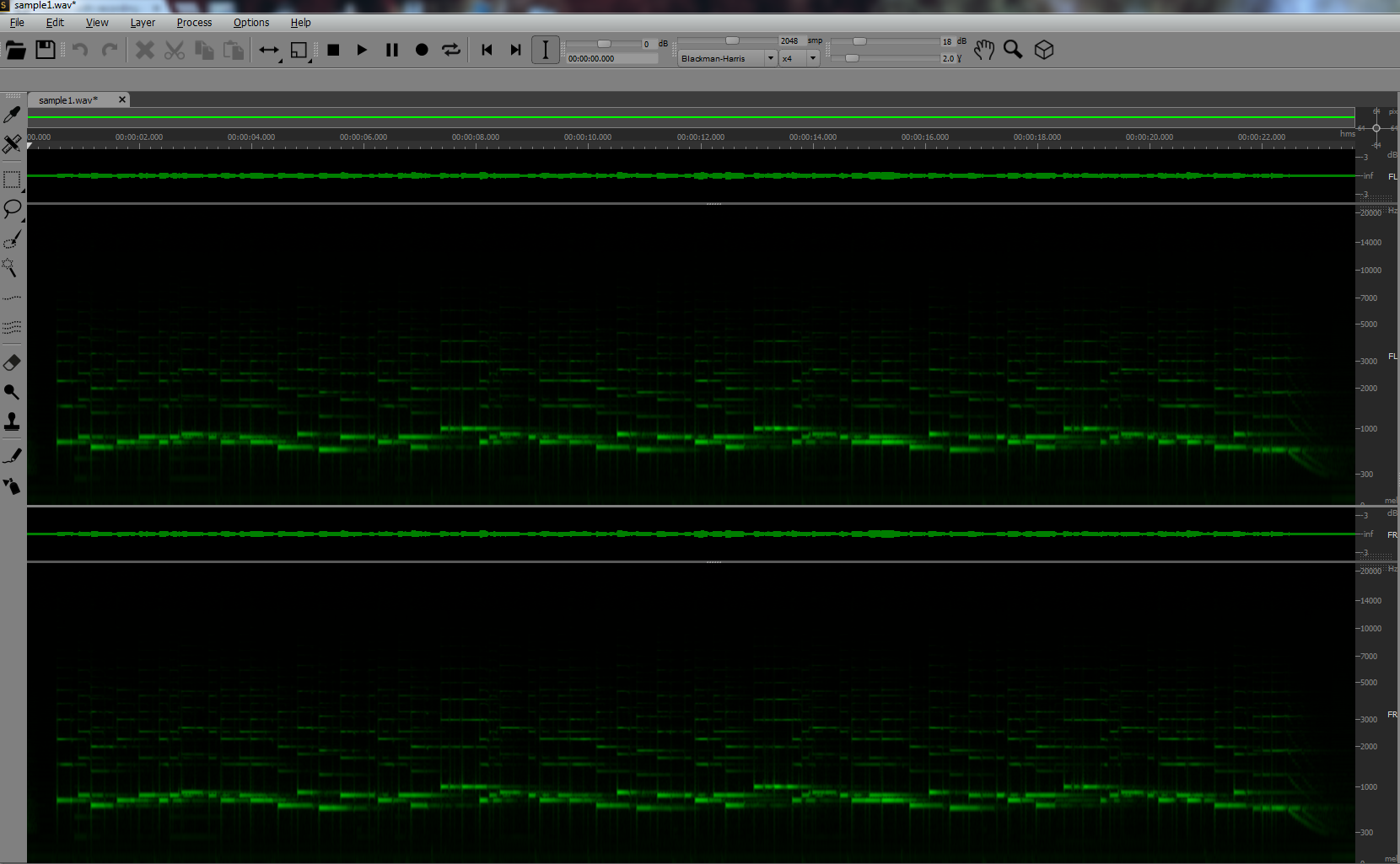Cut the selection with the scissors icon
This screenshot has width=1400, height=864.
pyautogui.click(x=175, y=51)
